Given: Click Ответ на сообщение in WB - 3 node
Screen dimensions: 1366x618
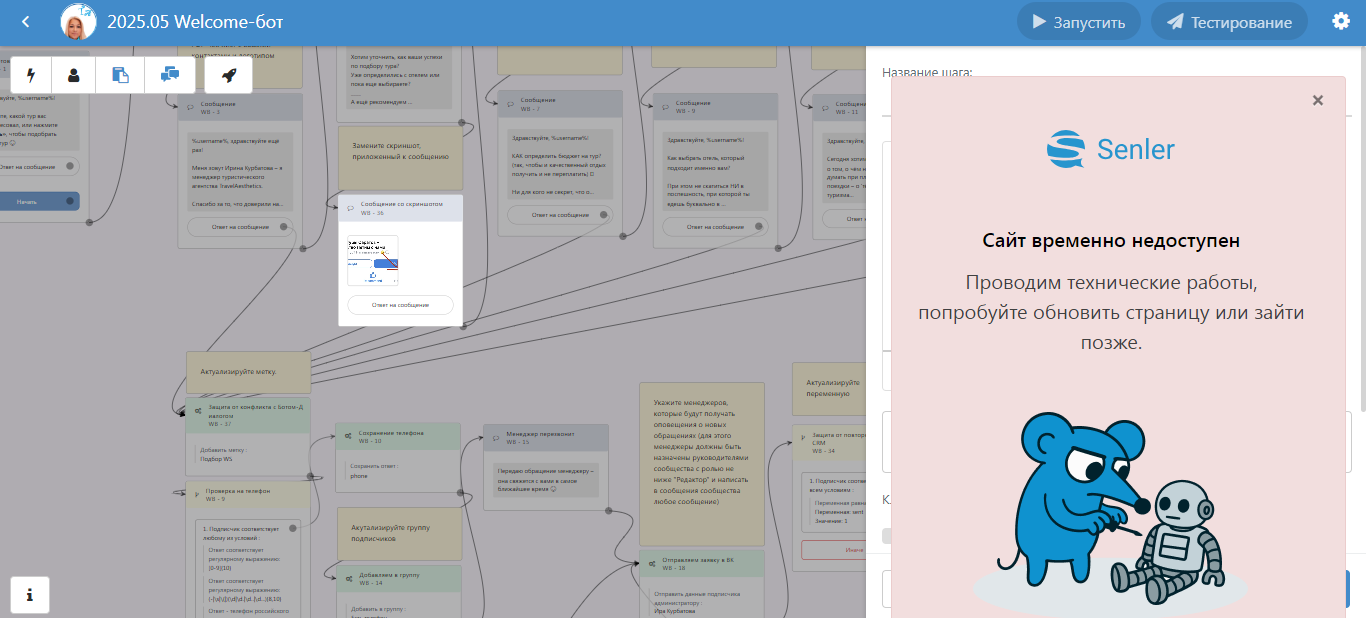Looking at the screenshot, I should pos(241,227).
